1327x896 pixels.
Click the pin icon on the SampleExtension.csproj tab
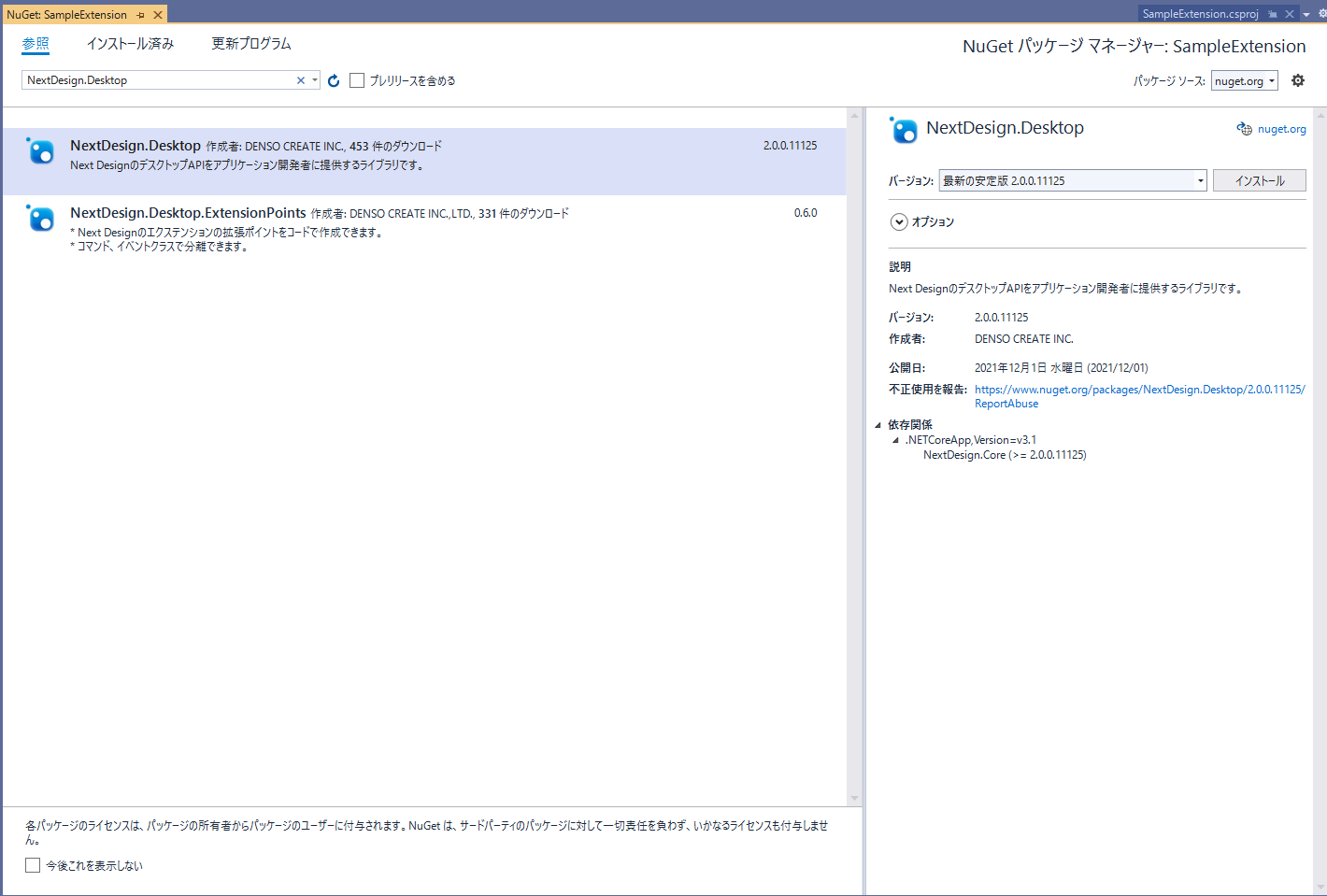[x=1273, y=14]
